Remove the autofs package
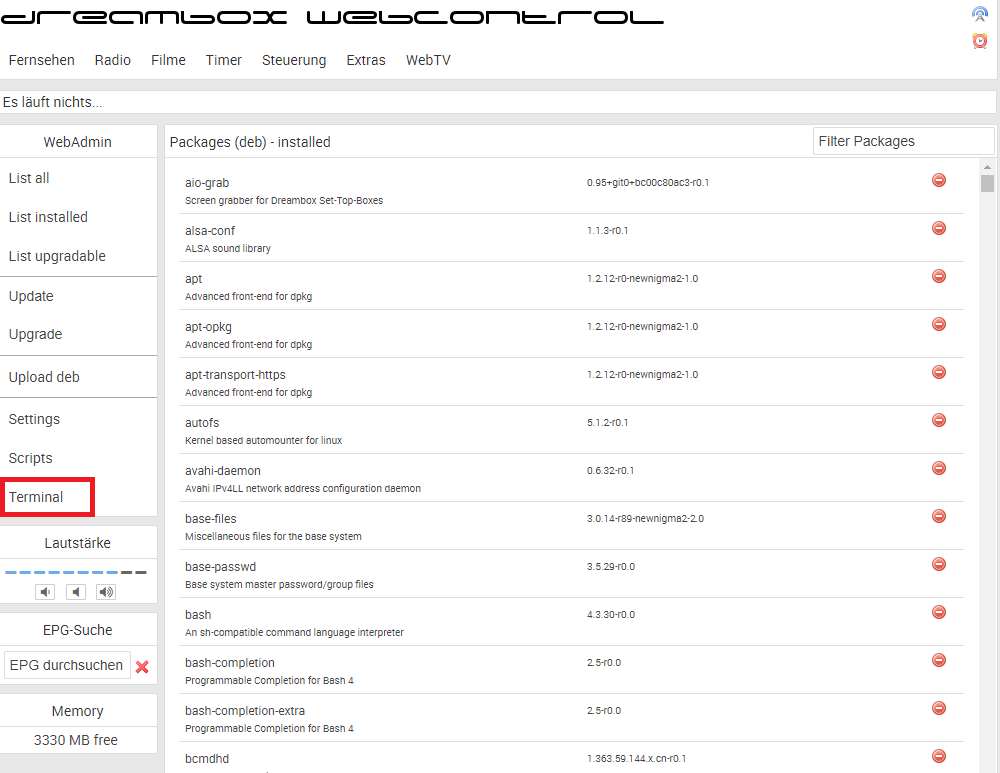This screenshot has height=773, width=1000. (939, 420)
